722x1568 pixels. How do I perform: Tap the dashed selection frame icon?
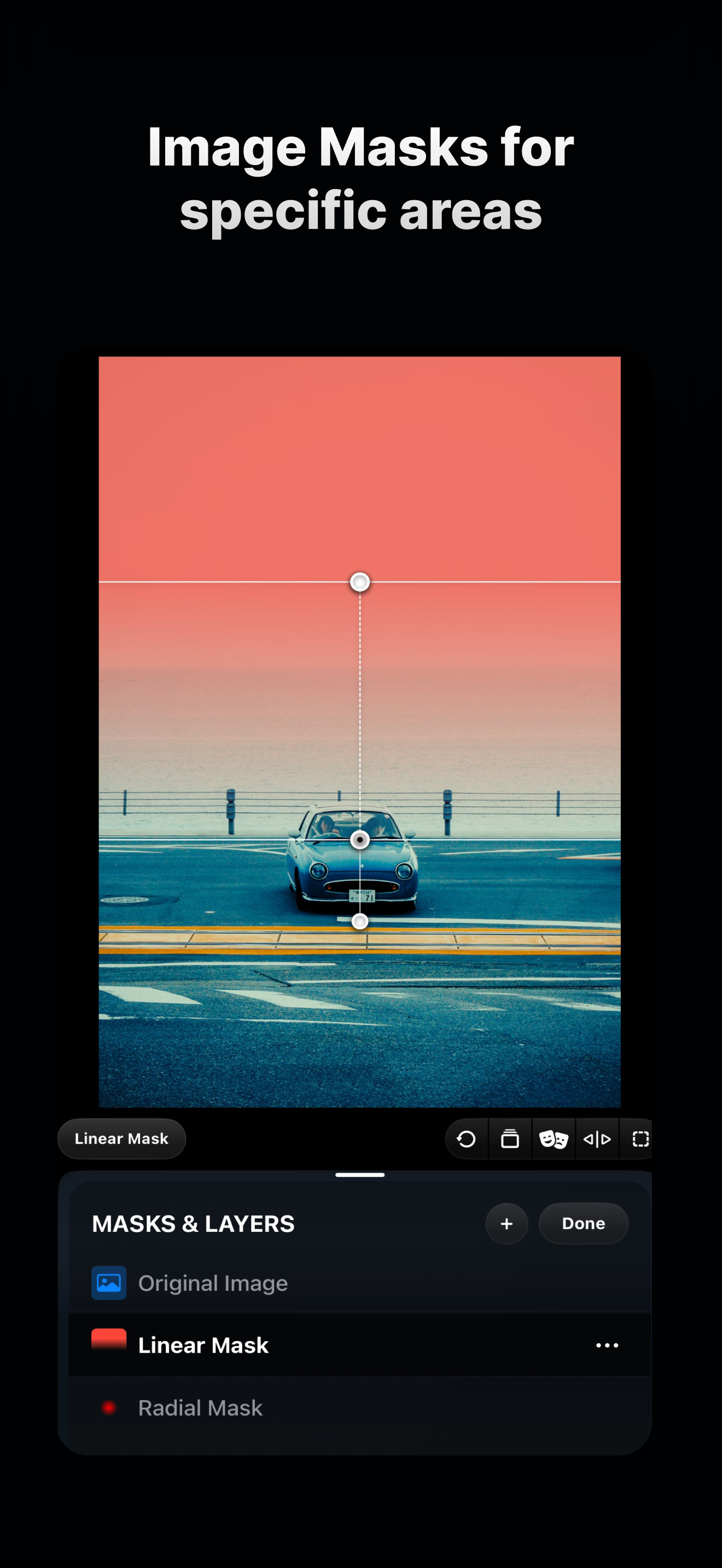641,1138
